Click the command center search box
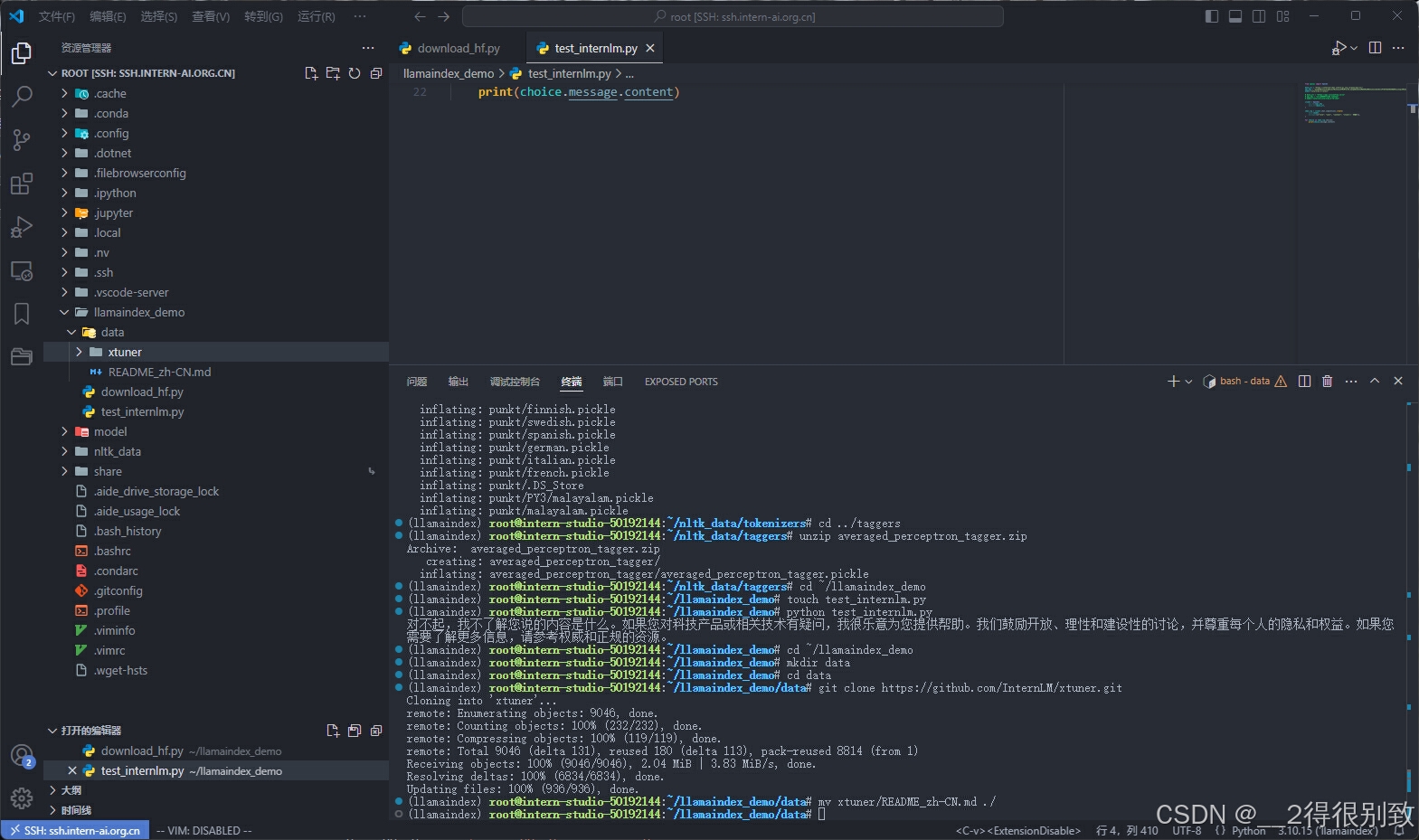The width and height of the screenshot is (1419, 840). [733, 16]
